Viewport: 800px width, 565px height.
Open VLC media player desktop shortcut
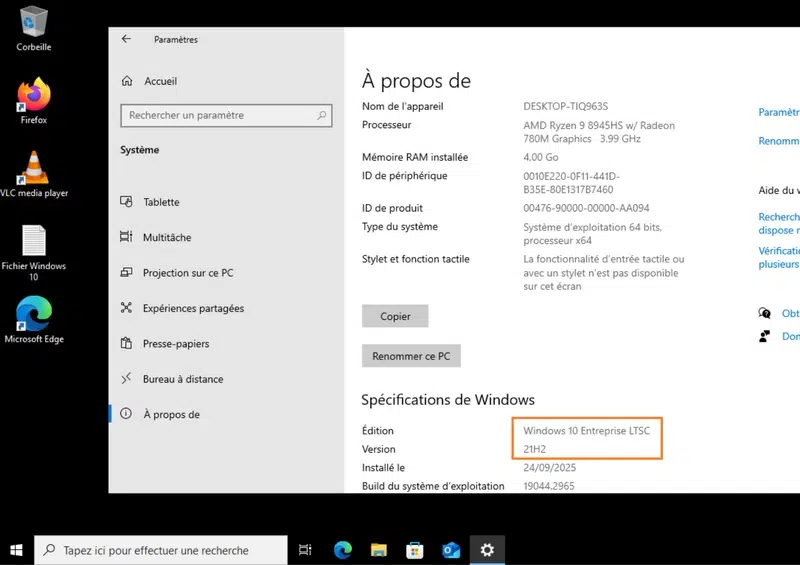[x=34, y=174]
